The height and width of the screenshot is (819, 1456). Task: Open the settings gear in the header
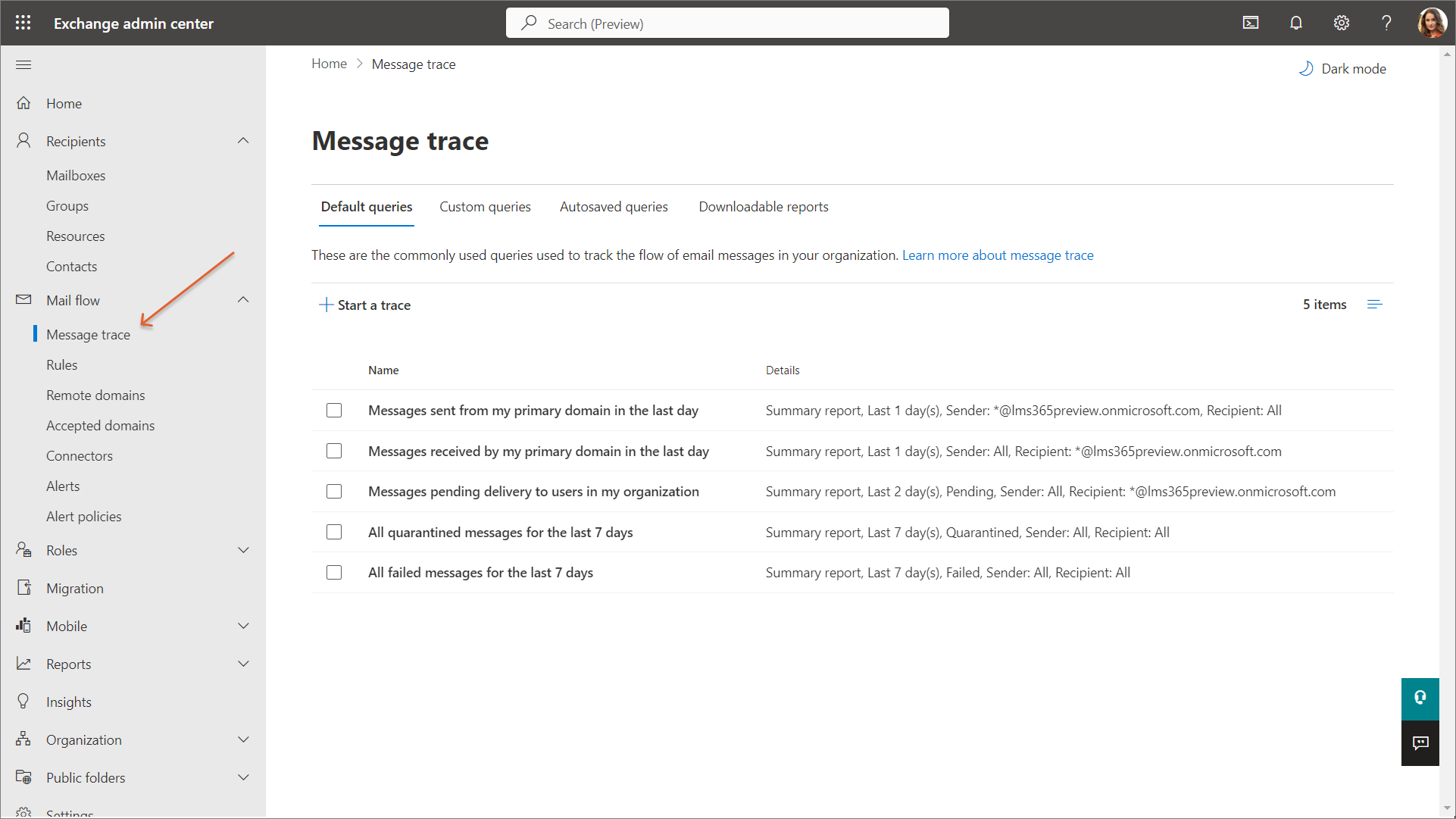click(1342, 23)
